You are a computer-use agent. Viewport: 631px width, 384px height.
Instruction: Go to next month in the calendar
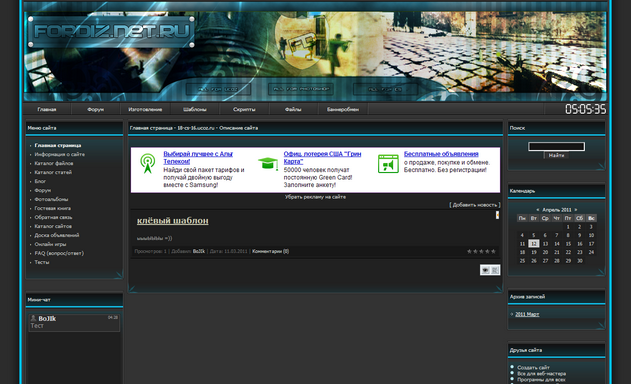[x=576, y=210]
